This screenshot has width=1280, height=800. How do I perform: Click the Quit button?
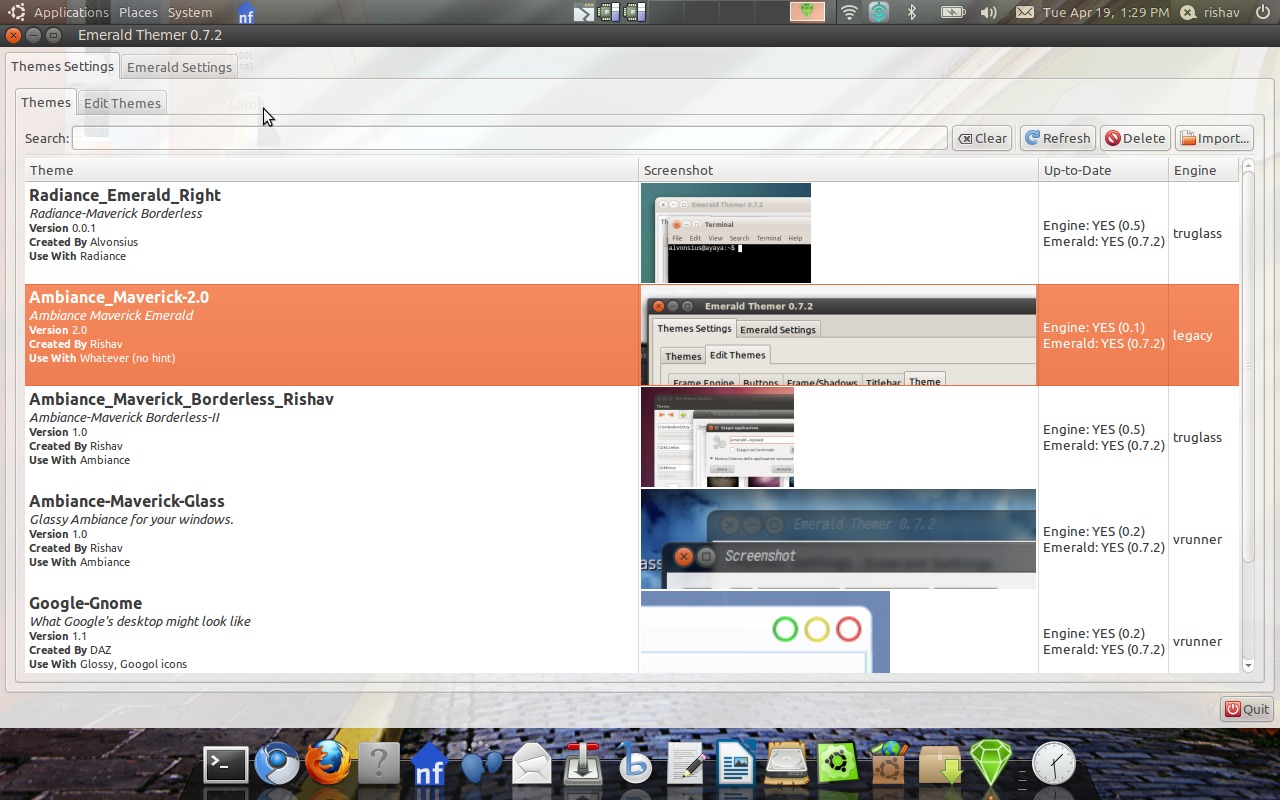coord(1246,709)
